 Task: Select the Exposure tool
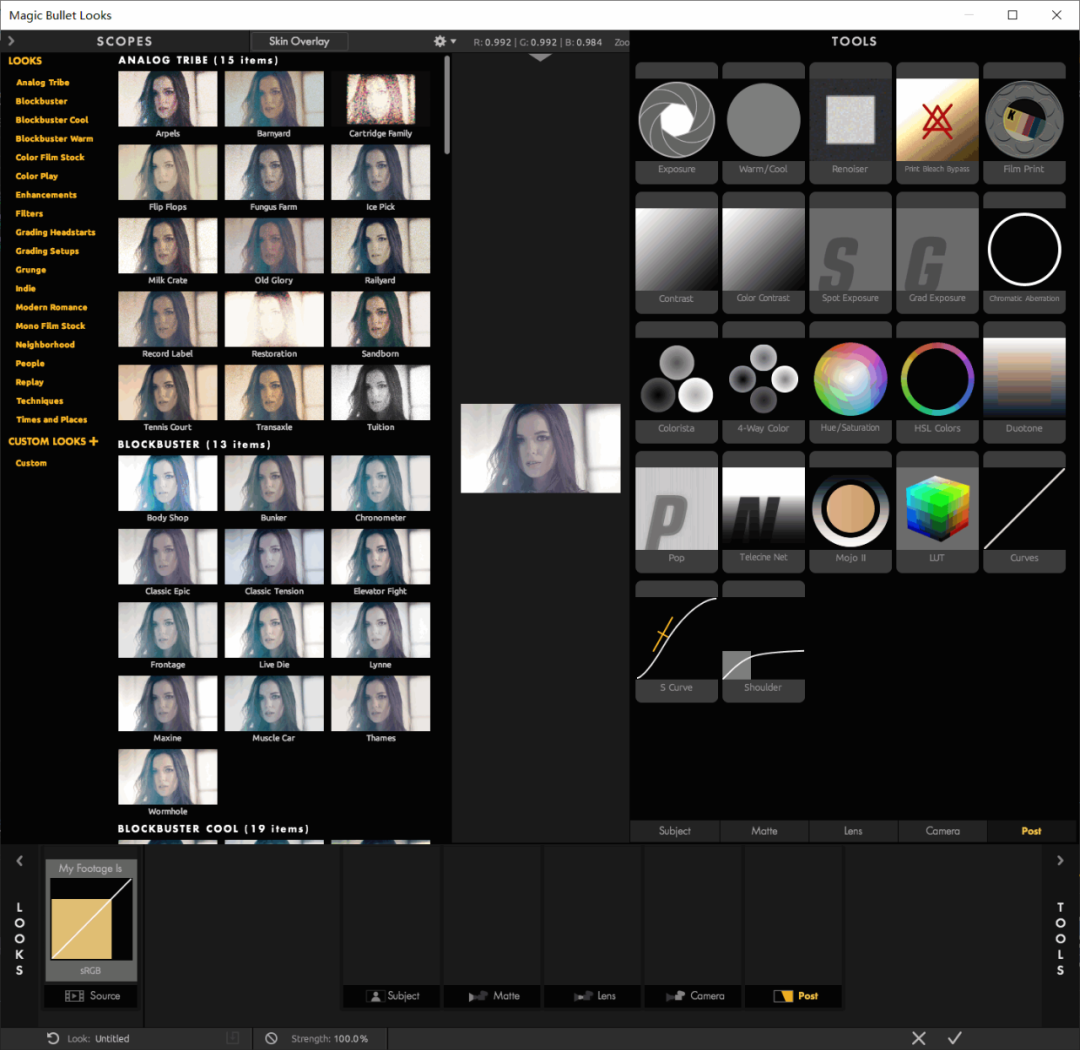(676, 123)
